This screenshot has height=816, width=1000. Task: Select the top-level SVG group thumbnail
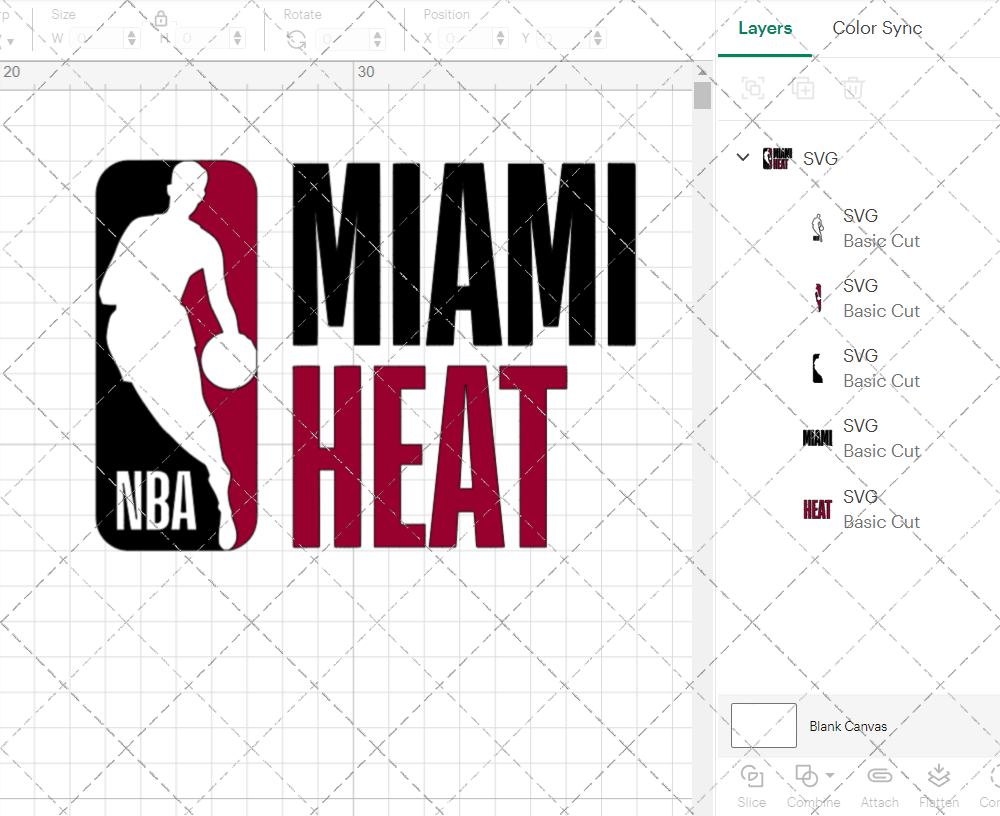[x=777, y=158]
